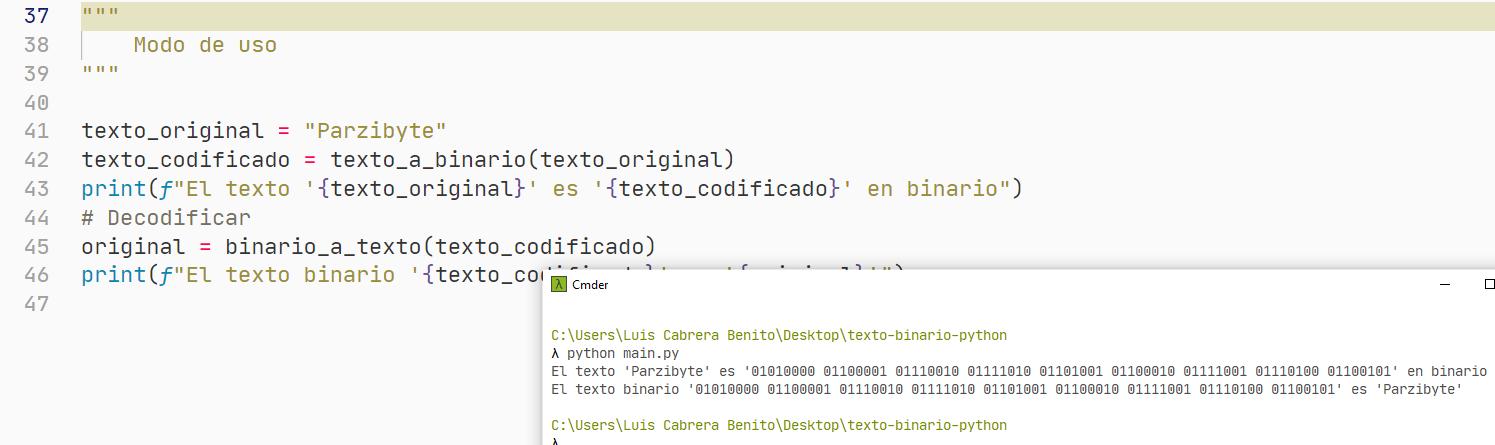
Task: Click line number 42 in the editor gutter
Action: 36,160
